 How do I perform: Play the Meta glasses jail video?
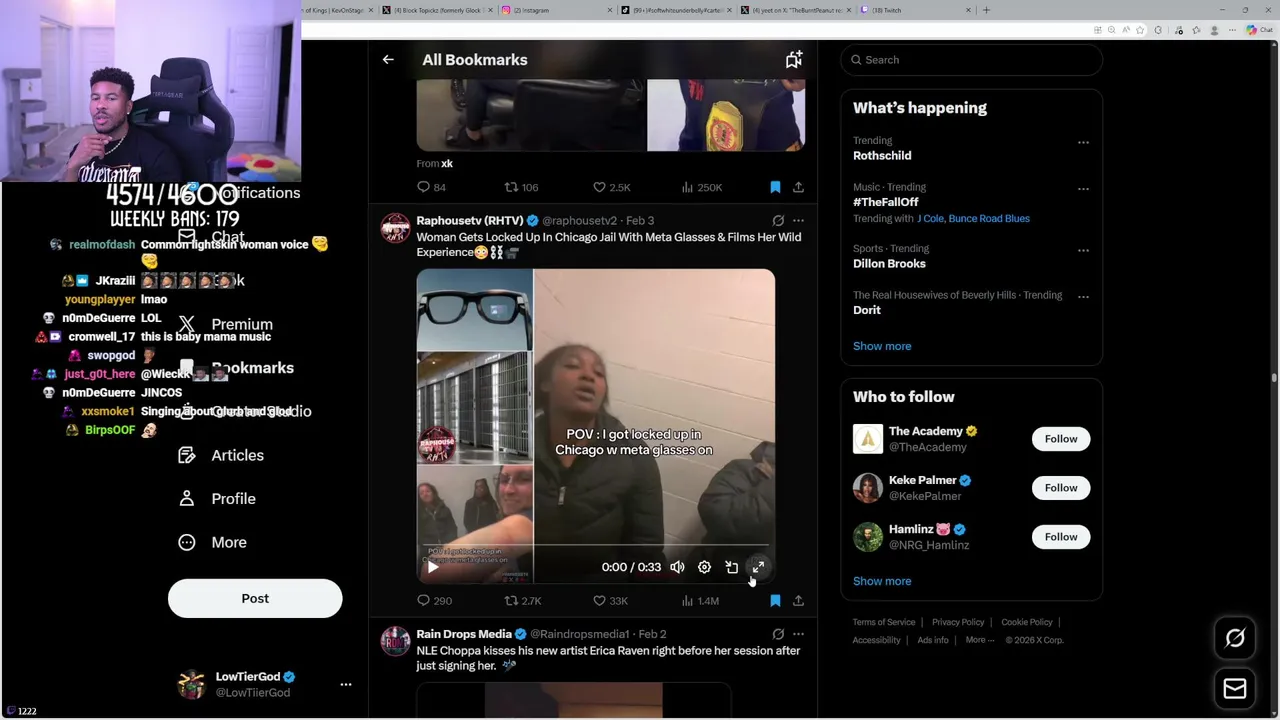click(432, 567)
